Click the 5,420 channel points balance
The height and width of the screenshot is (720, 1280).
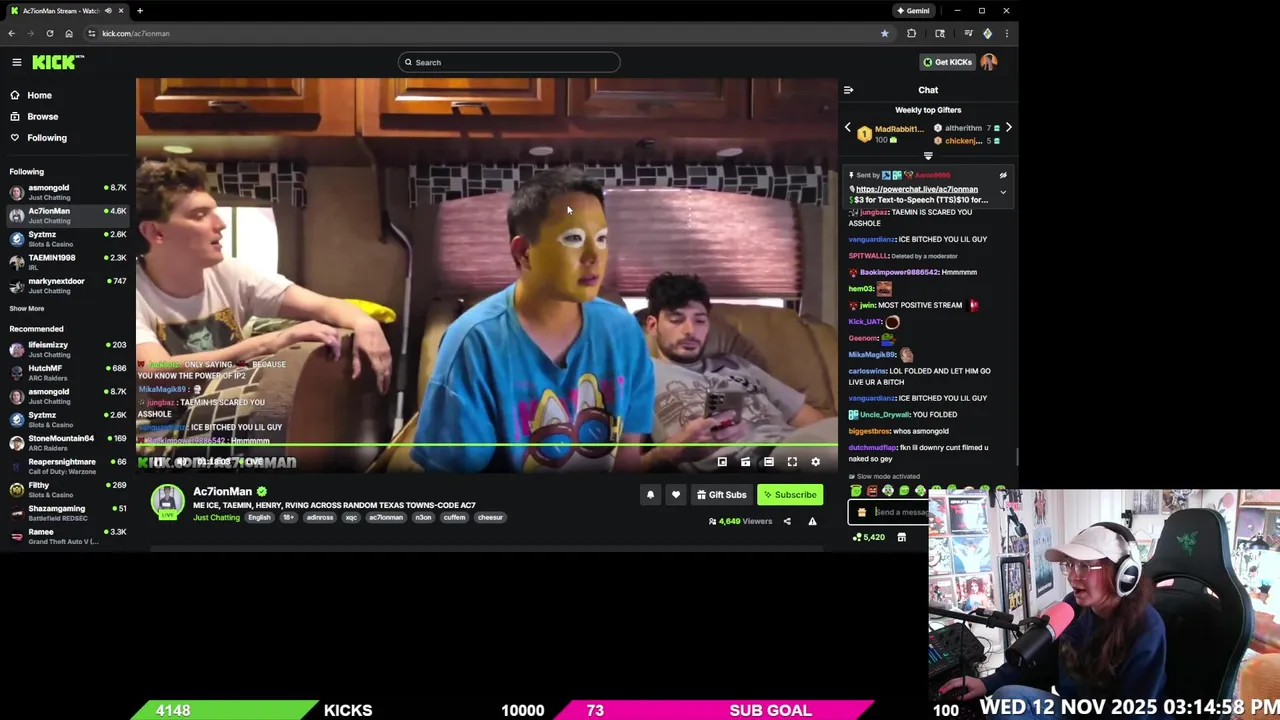coord(869,537)
